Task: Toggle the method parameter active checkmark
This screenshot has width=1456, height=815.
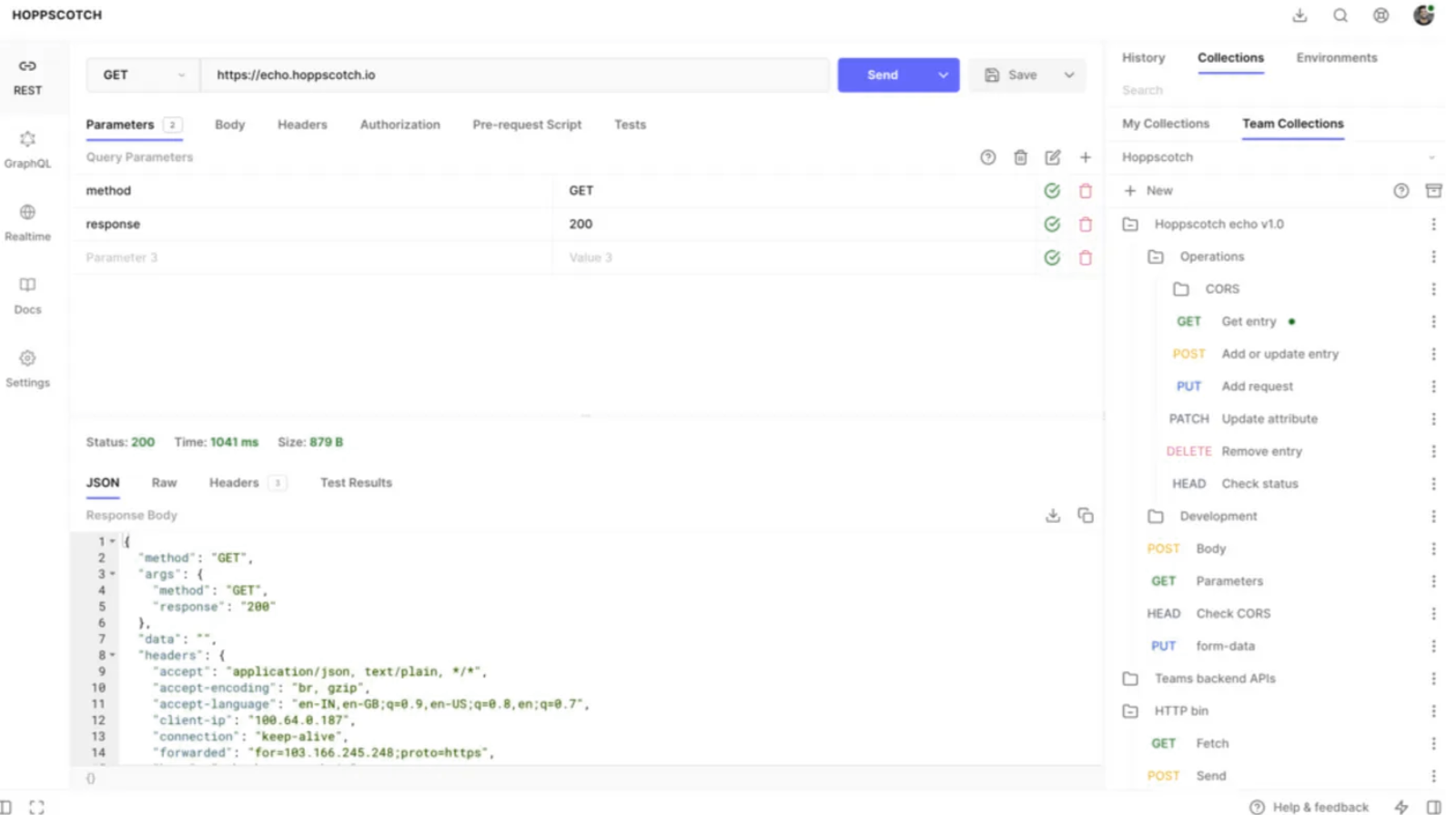Action: tap(1052, 191)
